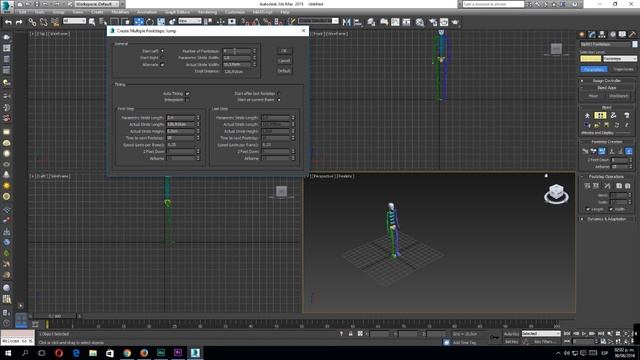The image size is (640, 360).
Task: Open the Workspace Default dropdown
Action: [x=97, y=4]
